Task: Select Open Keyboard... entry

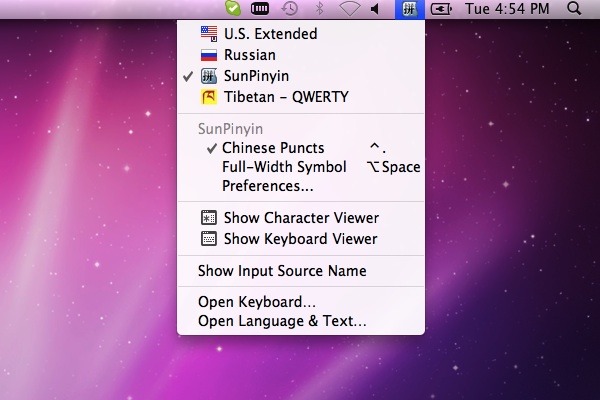Action: tap(301, 302)
